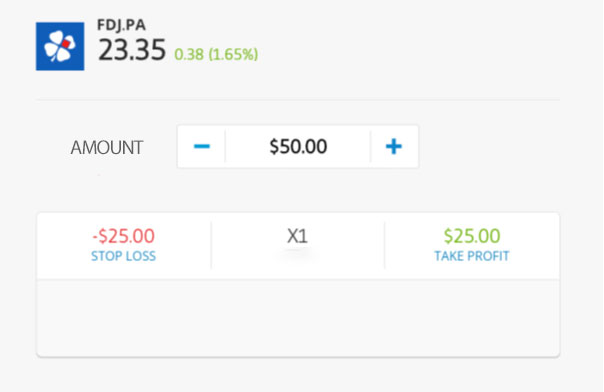Click the $50.00 amount input field

point(298,146)
